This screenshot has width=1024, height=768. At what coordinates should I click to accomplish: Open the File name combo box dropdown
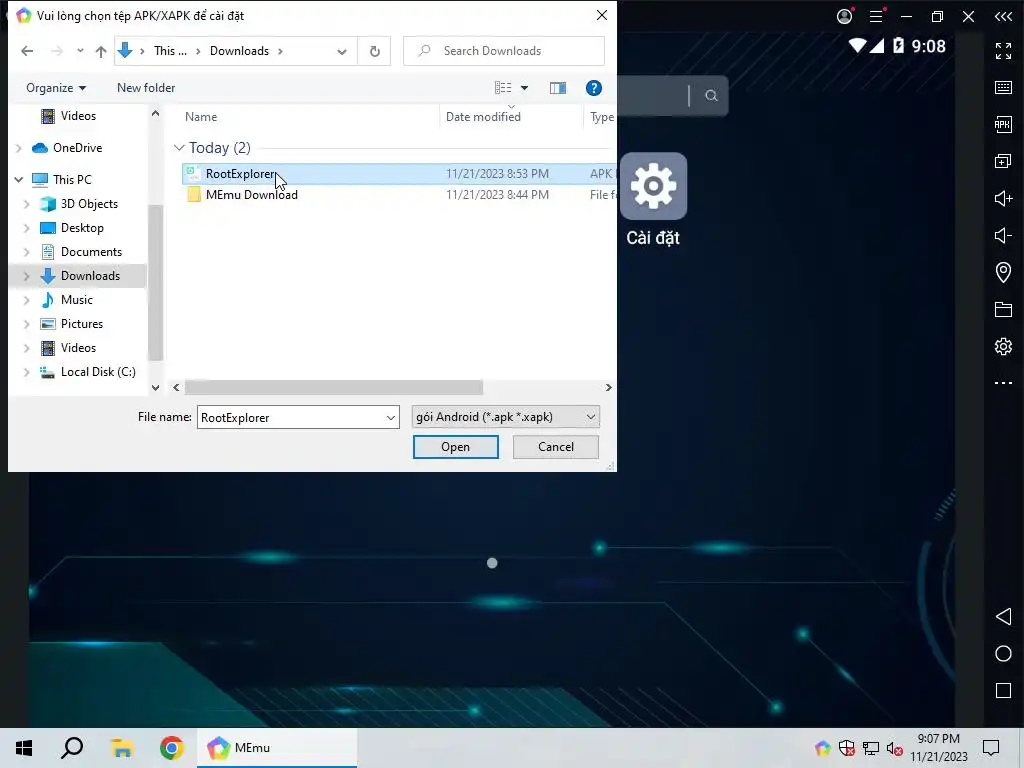pos(391,417)
